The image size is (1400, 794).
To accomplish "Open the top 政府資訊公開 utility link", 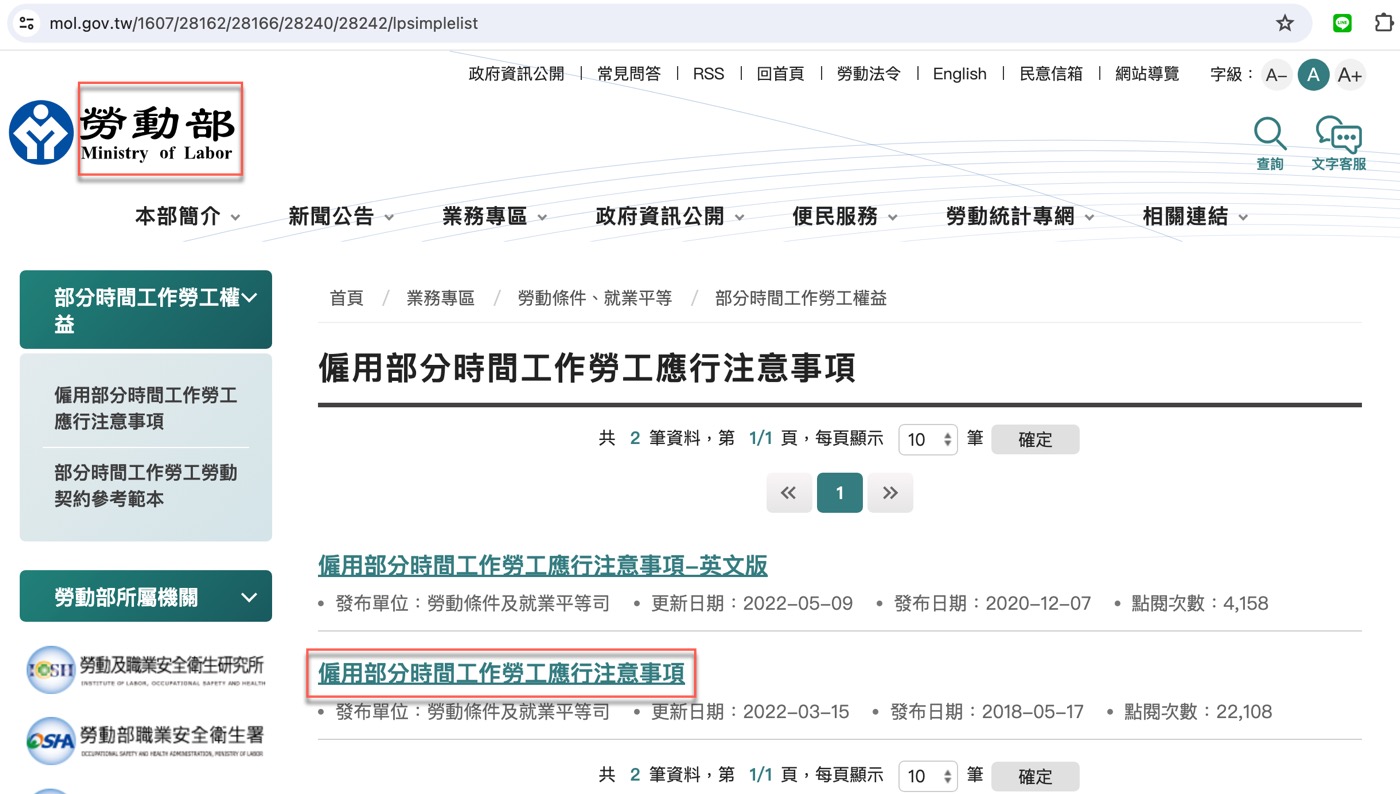I will 516,74.
